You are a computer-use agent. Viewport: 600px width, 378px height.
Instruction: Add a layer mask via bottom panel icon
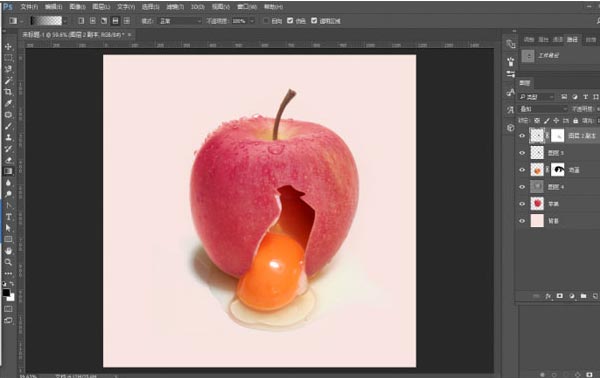click(560, 296)
